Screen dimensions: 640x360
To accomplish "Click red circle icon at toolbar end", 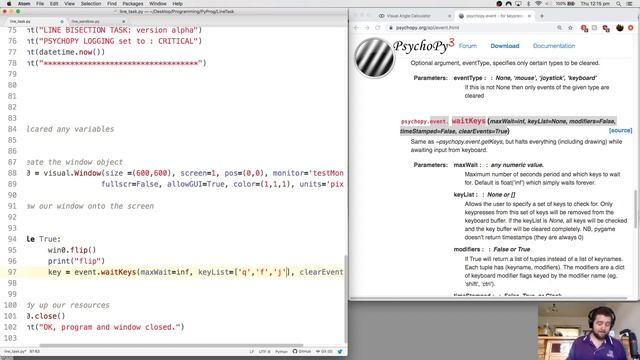I will (x=631, y=28).
